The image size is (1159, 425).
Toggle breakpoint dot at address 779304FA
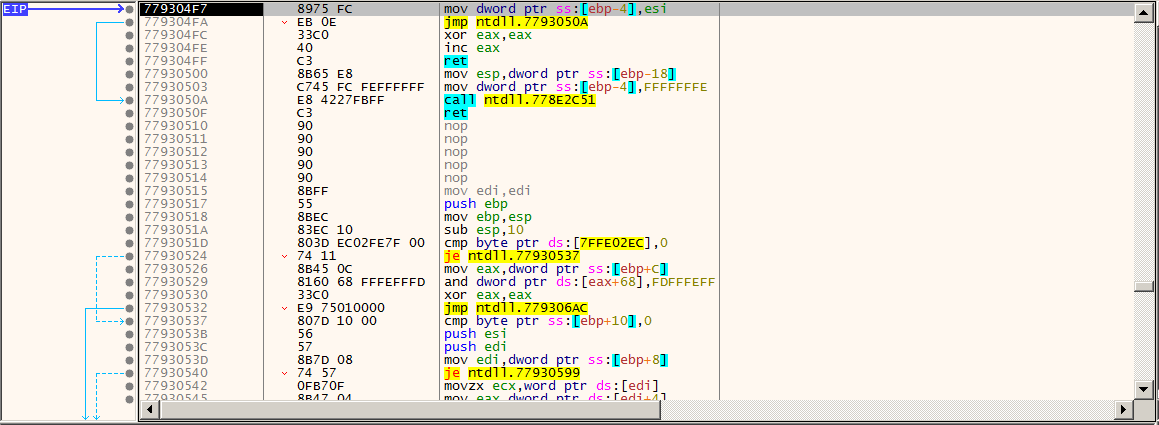coord(130,22)
